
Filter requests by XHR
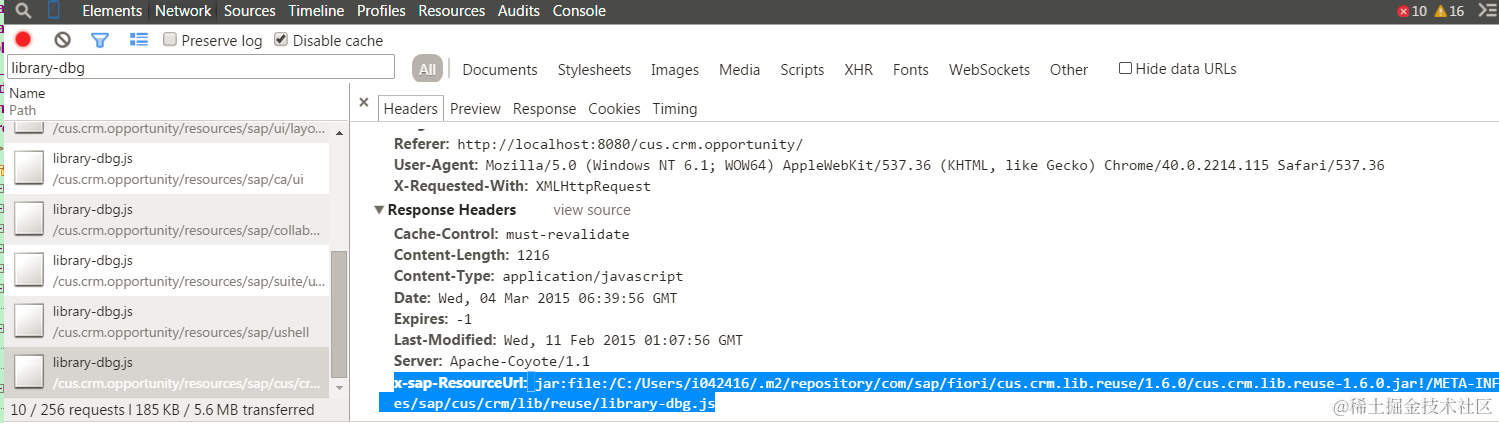click(858, 69)
